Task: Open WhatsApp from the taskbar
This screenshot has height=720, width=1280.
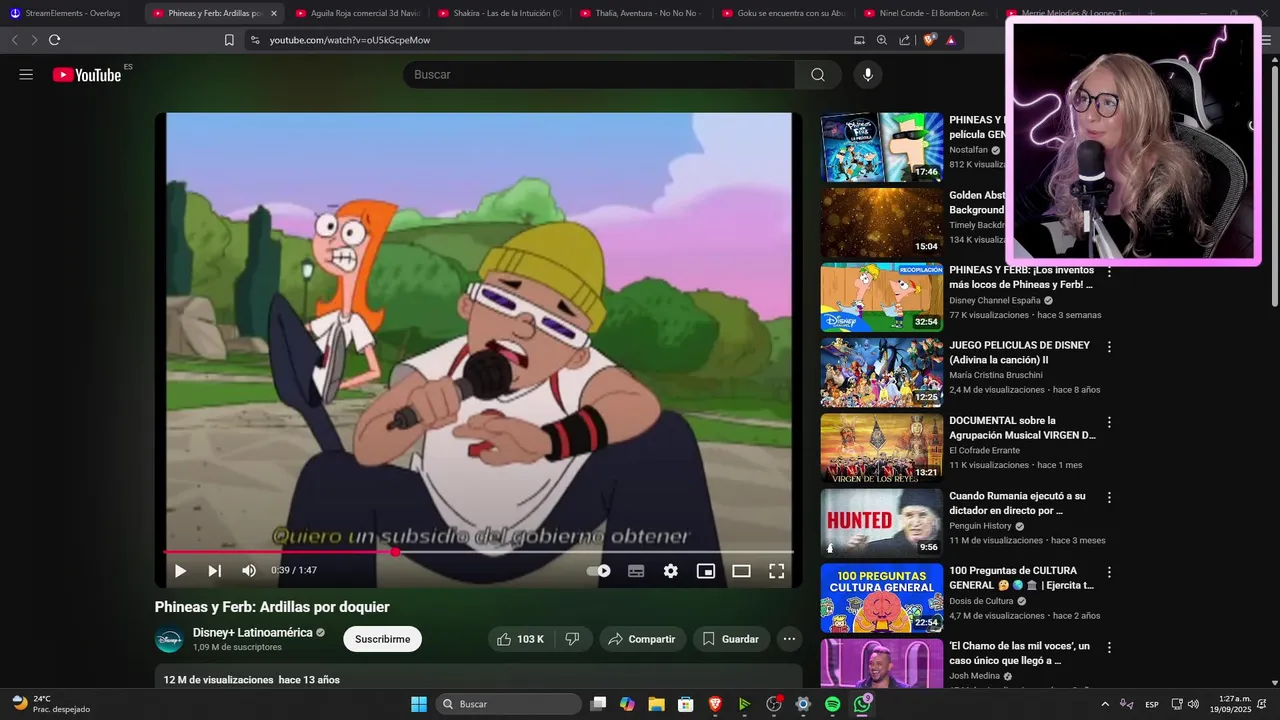Action: (x=862, y=704)
